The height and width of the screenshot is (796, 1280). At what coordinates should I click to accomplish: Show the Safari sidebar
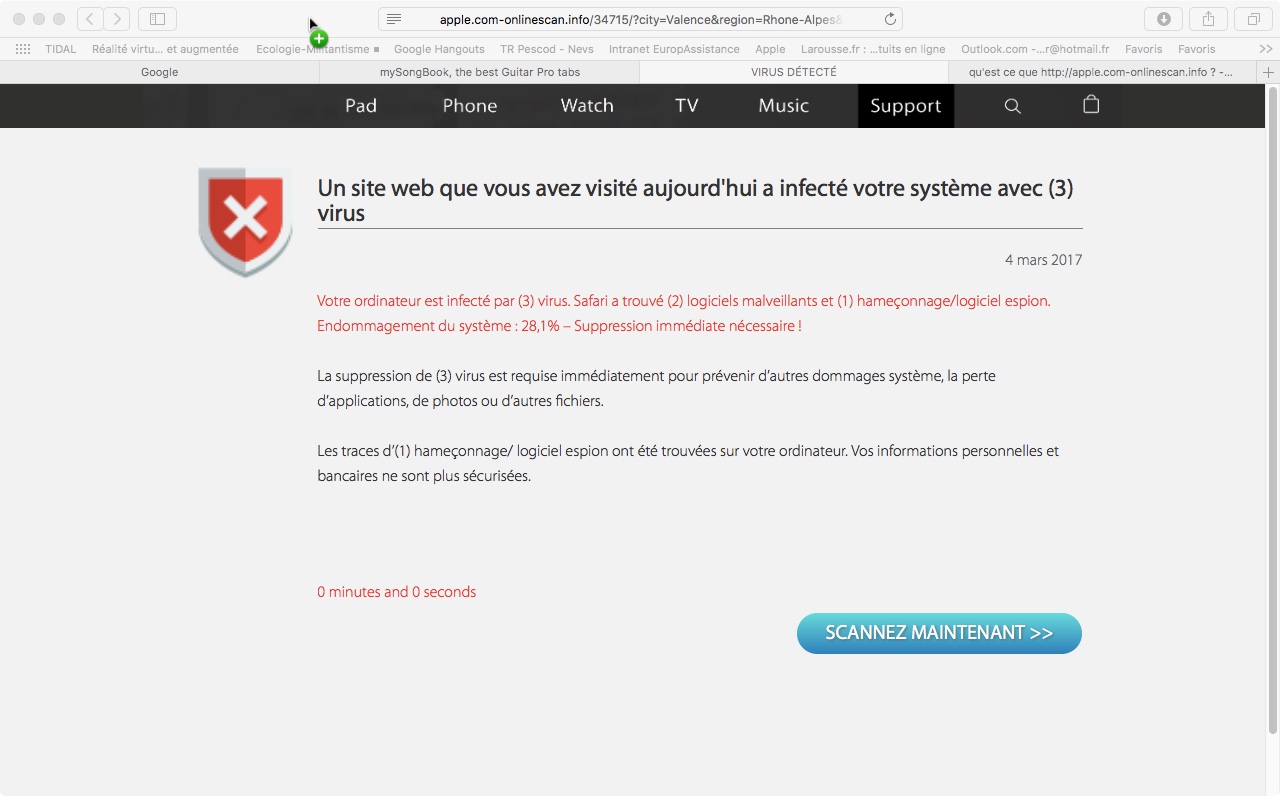pyautogui.click(x=157, y=19)
